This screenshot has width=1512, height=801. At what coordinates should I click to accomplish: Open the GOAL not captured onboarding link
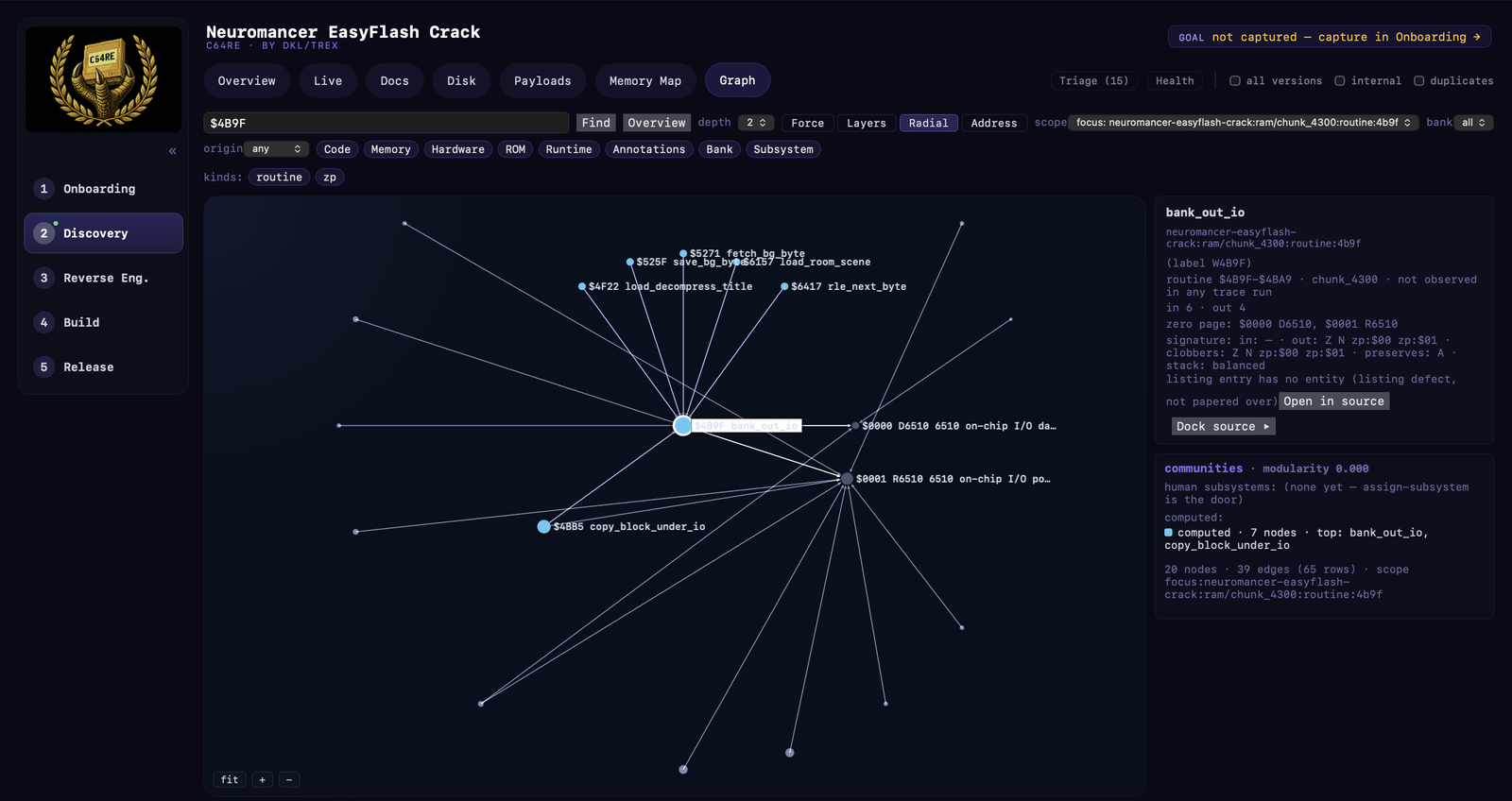coord(1330,37)
